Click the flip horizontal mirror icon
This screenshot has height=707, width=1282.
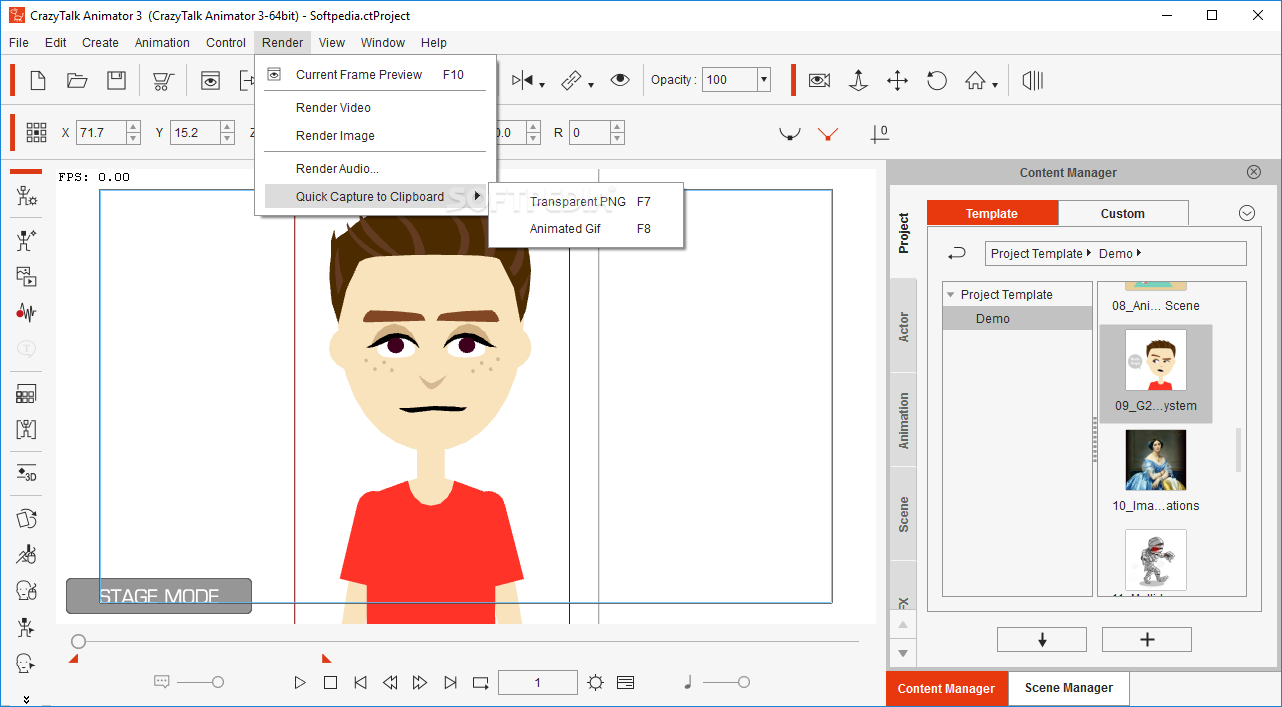tap(522, 80)
